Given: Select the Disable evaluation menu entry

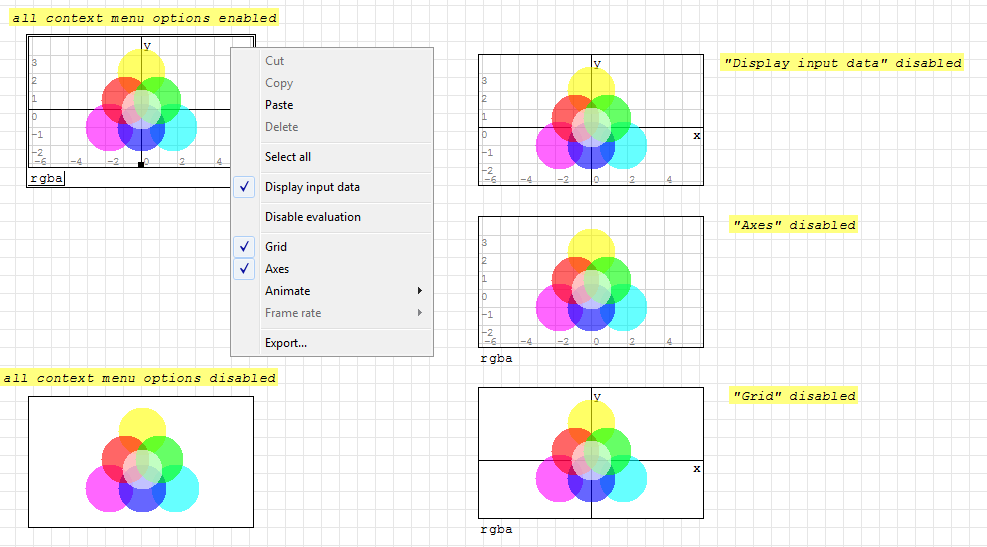Looking at the screenshot, I should pos(312,217).
